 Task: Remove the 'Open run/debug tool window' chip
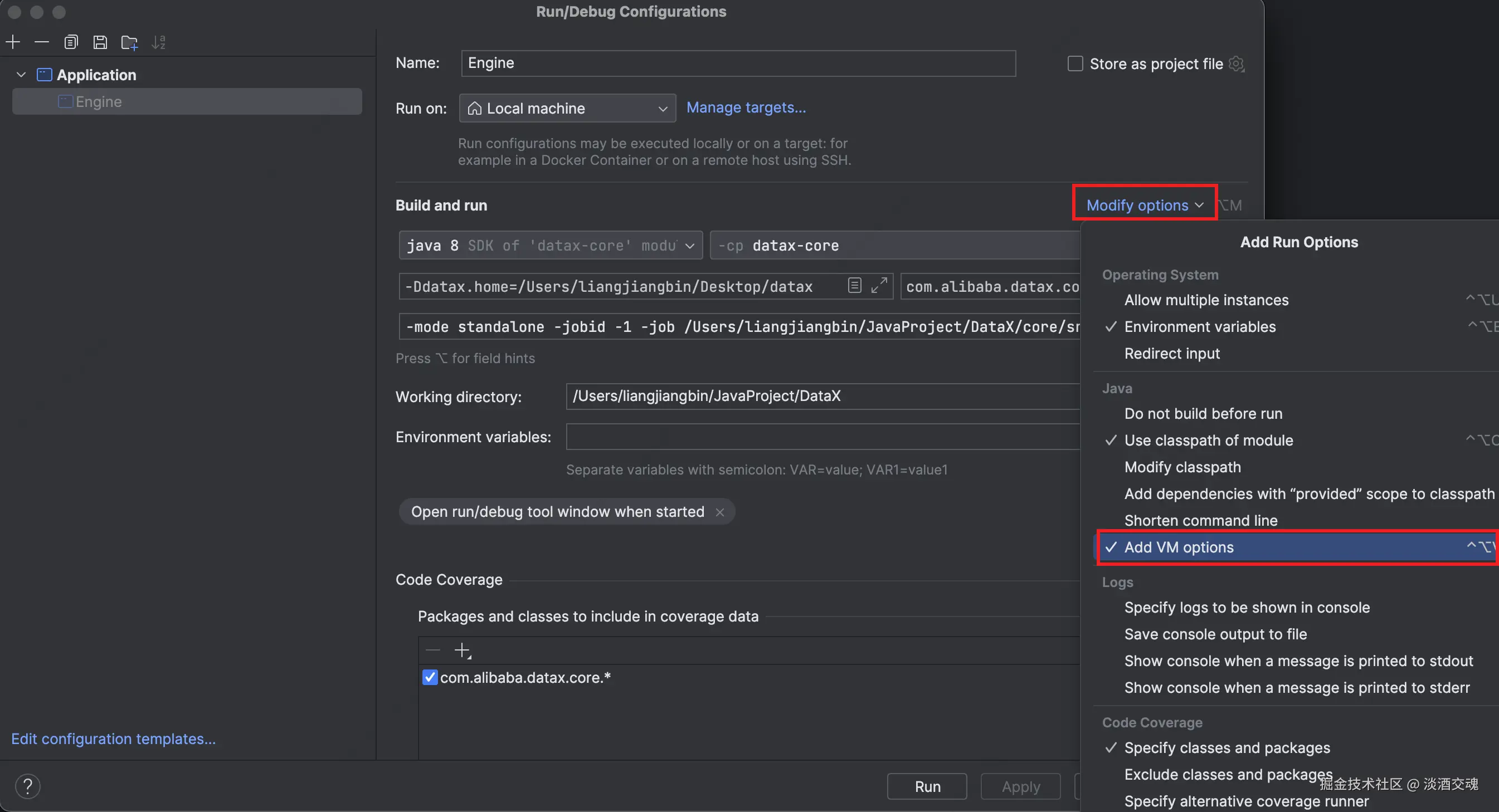(720, 512)
